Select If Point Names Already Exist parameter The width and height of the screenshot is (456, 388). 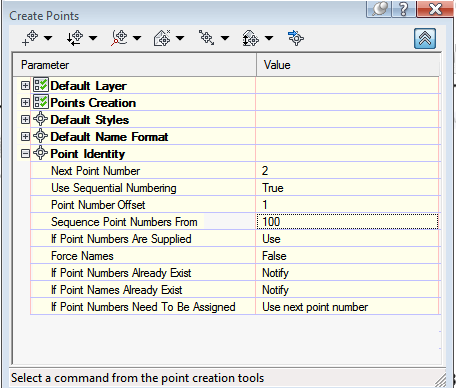(x=117, y=290)
